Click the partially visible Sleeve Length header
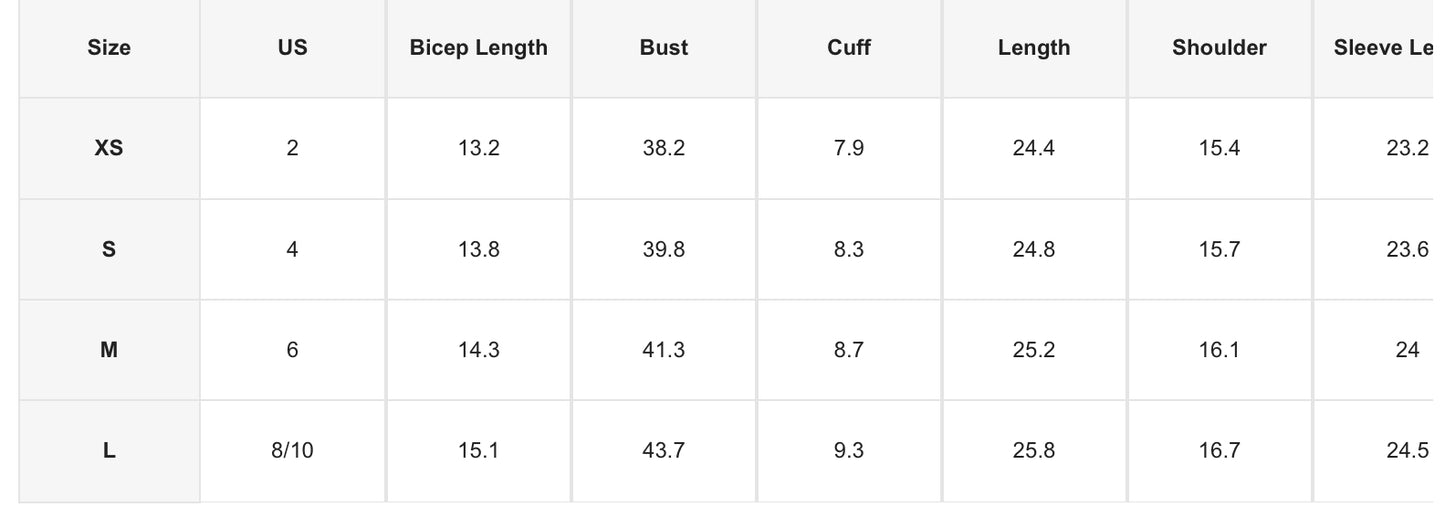This screenshot has width=1445, height=507. point(1384,47)
